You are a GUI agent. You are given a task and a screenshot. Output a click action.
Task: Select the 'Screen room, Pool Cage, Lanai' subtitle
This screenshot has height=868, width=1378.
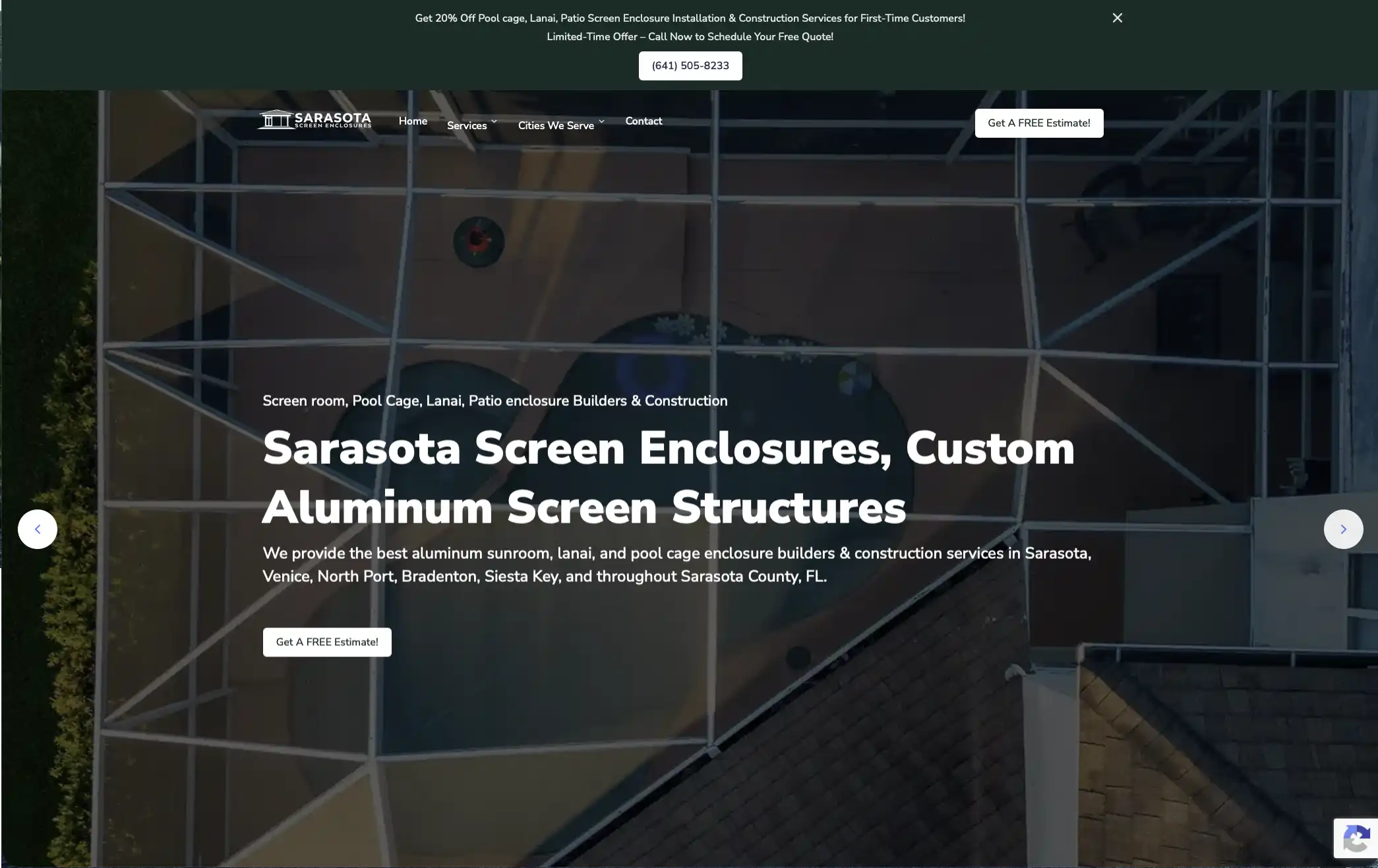(x=495, y=401)
